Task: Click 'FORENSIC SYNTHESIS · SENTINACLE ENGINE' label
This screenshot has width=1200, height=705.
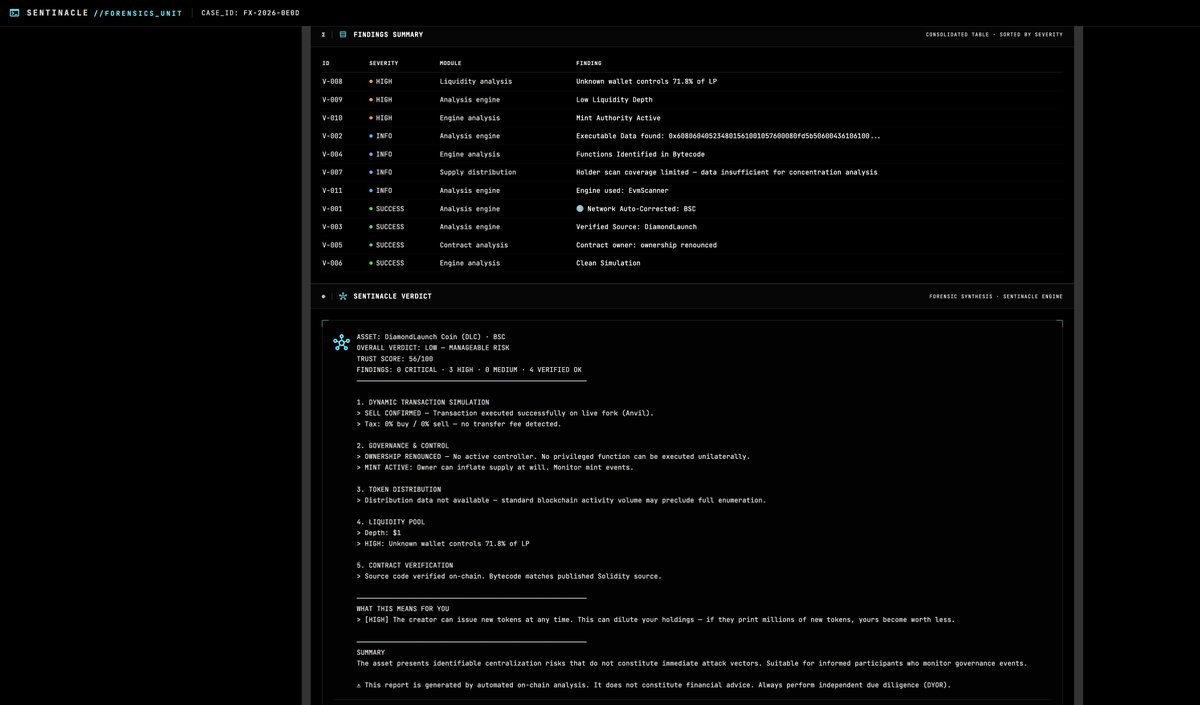Action: click(996, 296)
